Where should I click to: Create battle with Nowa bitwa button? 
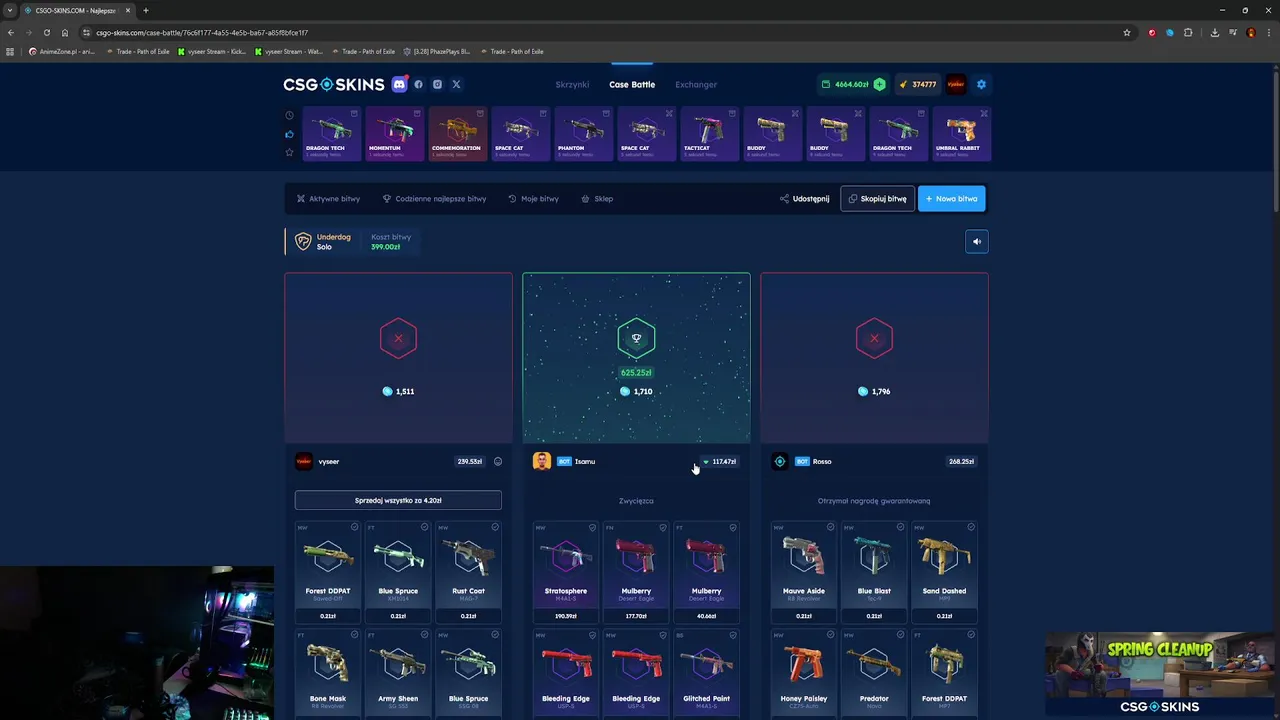click(x=951, y=199)
